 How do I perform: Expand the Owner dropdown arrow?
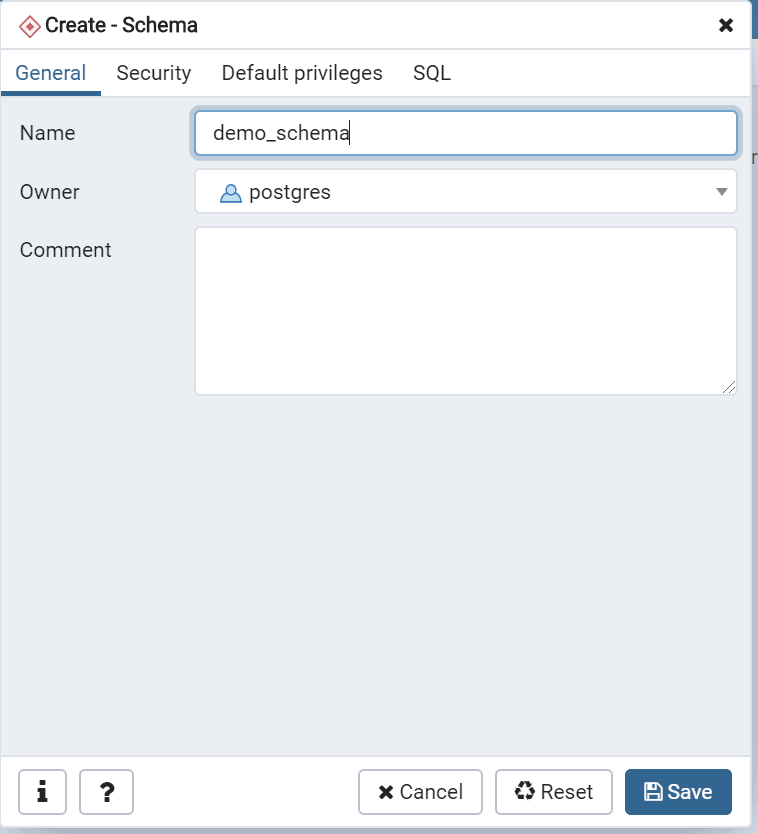(x=722, y=192)
